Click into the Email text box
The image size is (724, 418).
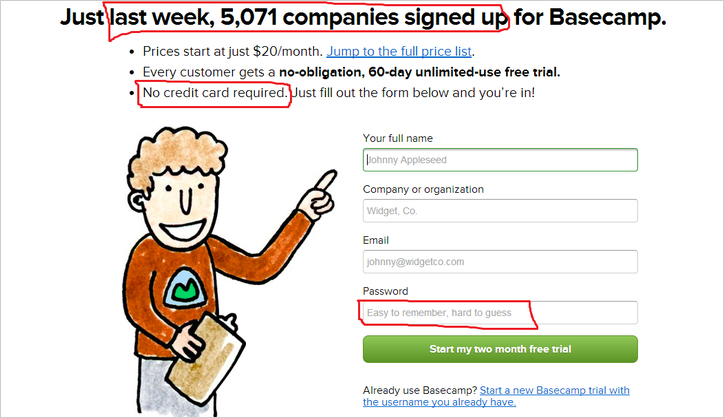[500, 261]
